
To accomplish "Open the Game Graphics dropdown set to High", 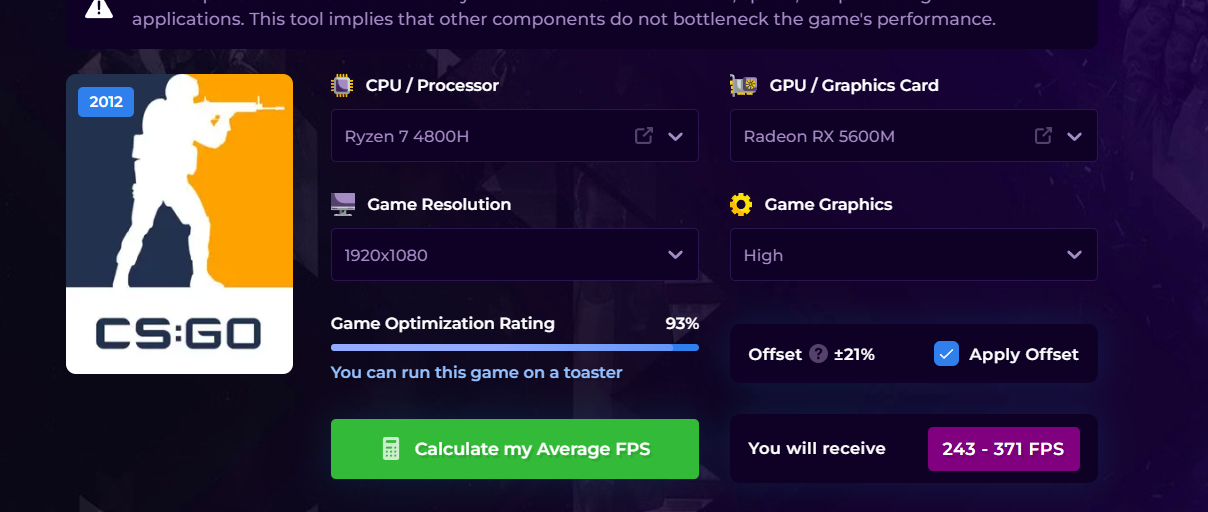I will click(x=913, y=255).
